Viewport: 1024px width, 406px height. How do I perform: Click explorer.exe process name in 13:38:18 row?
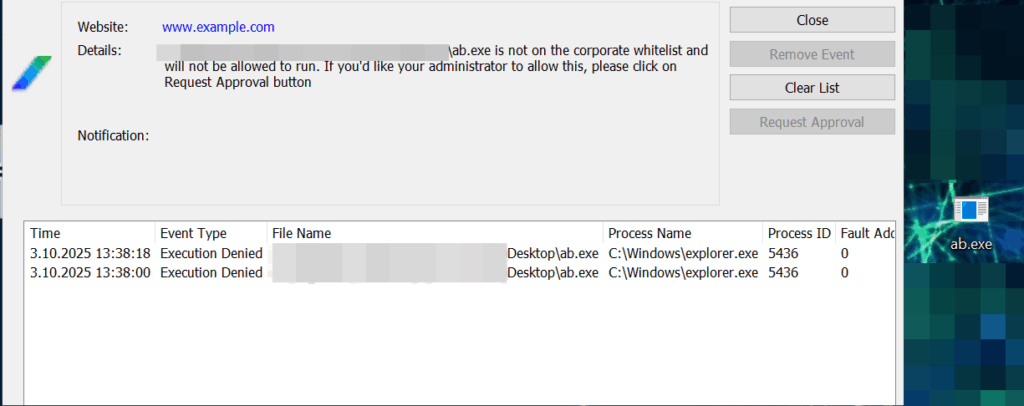683,254
